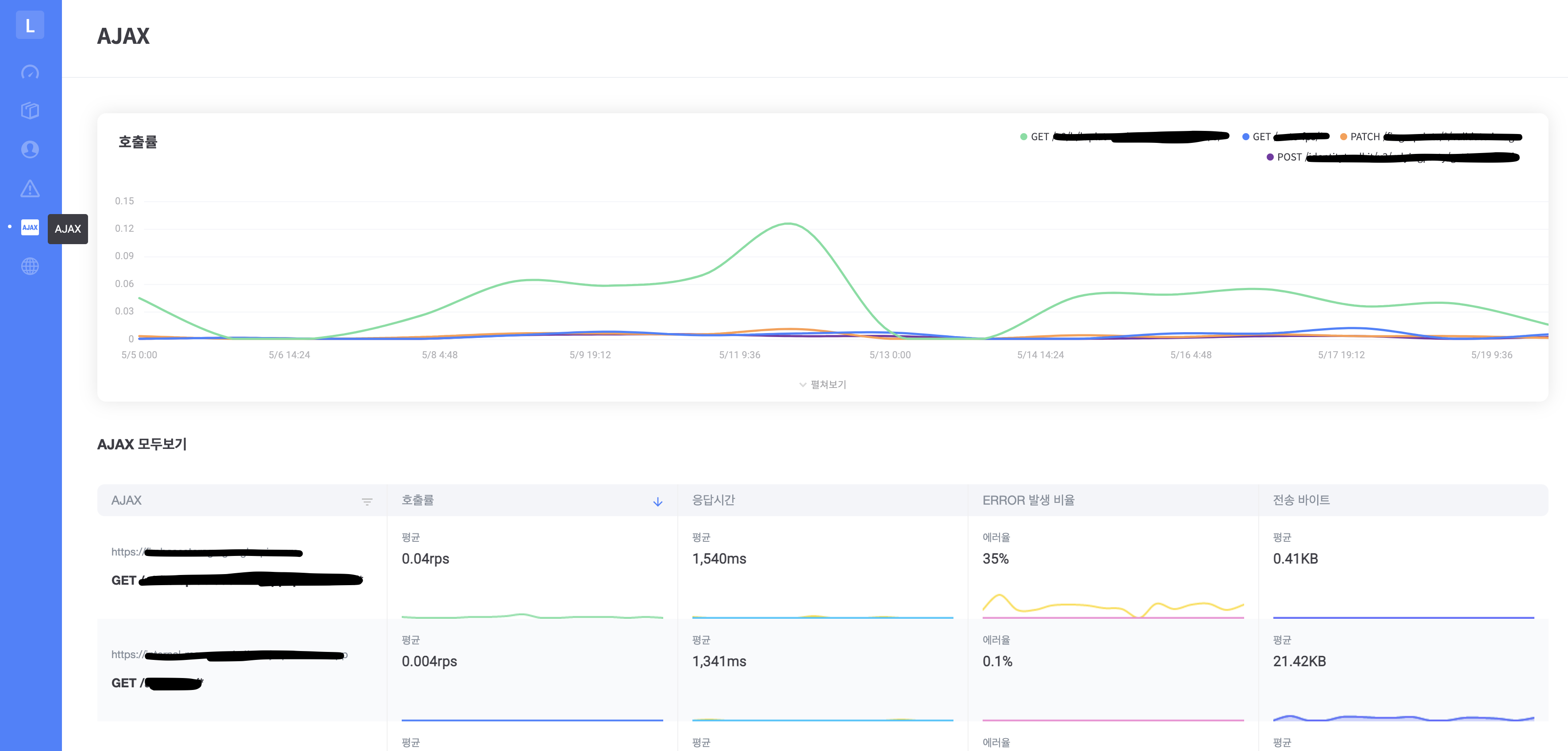The height and width of the screenshot is (751, 1568).
Task: Click the L logo in sidebar
Action: (x=30, y=25)
